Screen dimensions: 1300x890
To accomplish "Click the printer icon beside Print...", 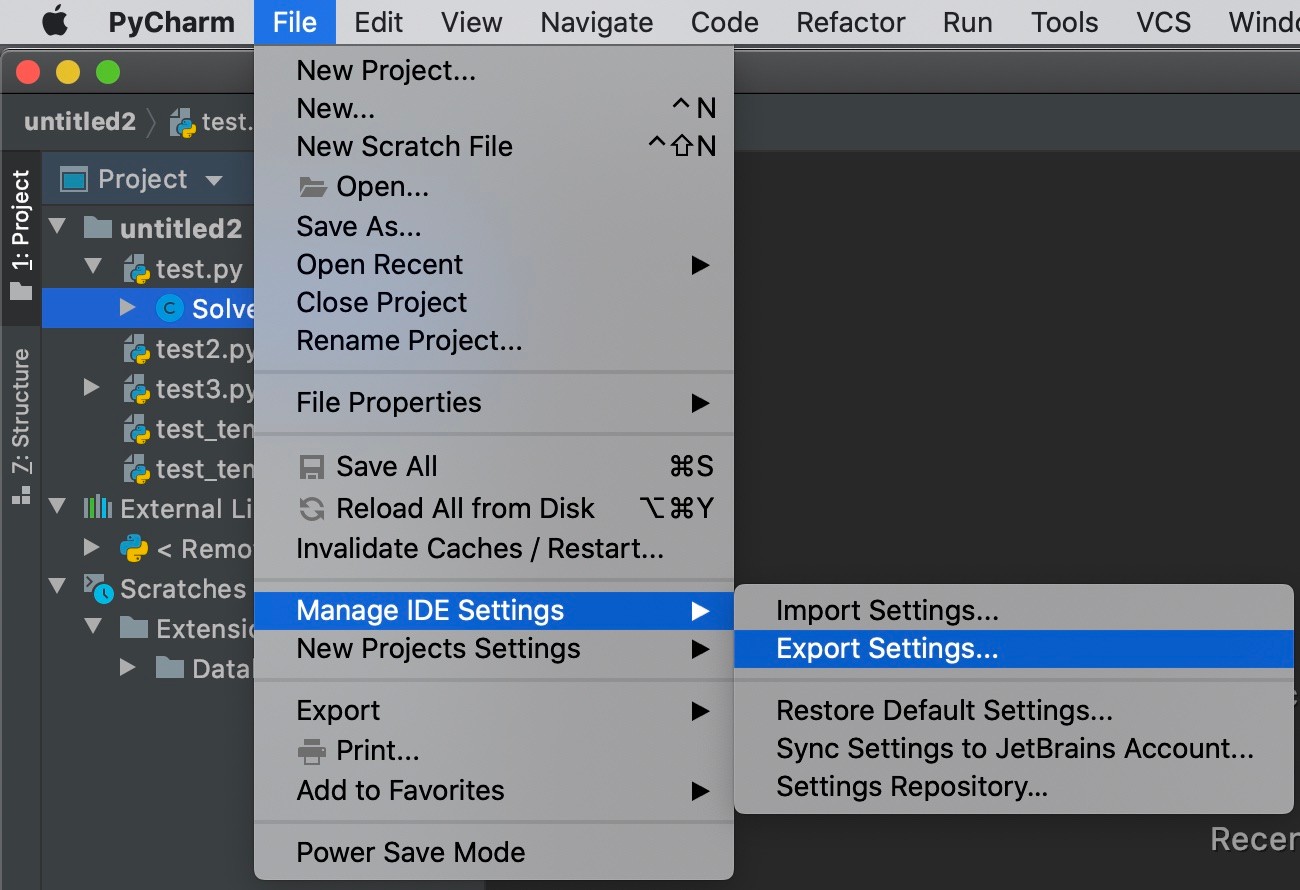I will (312, 750).
